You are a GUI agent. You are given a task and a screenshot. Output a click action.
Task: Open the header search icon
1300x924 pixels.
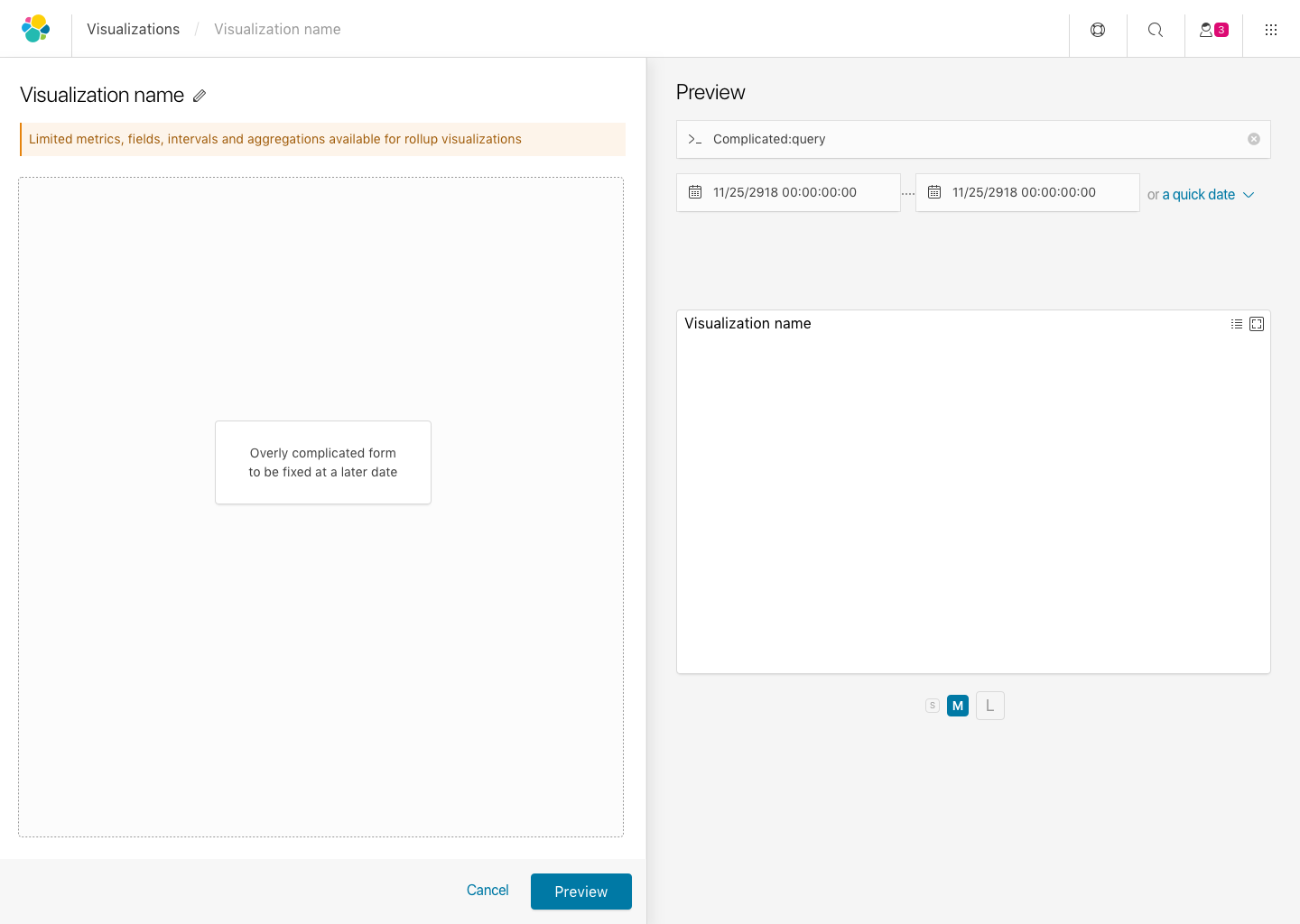1156,30
